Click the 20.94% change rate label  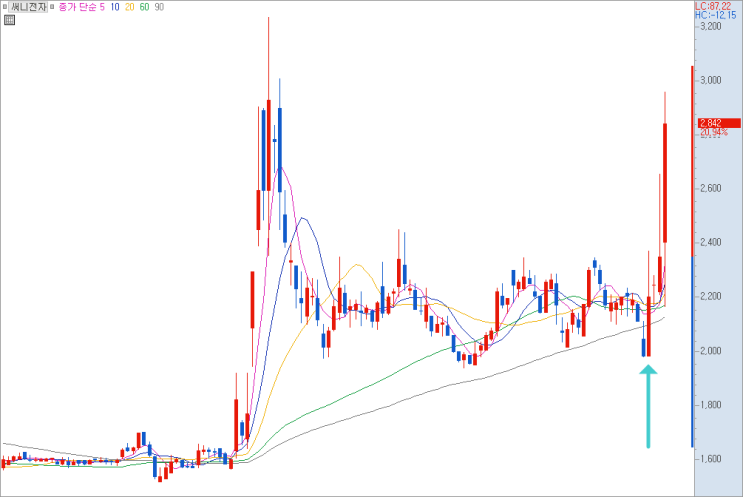[x=714, y=132]
